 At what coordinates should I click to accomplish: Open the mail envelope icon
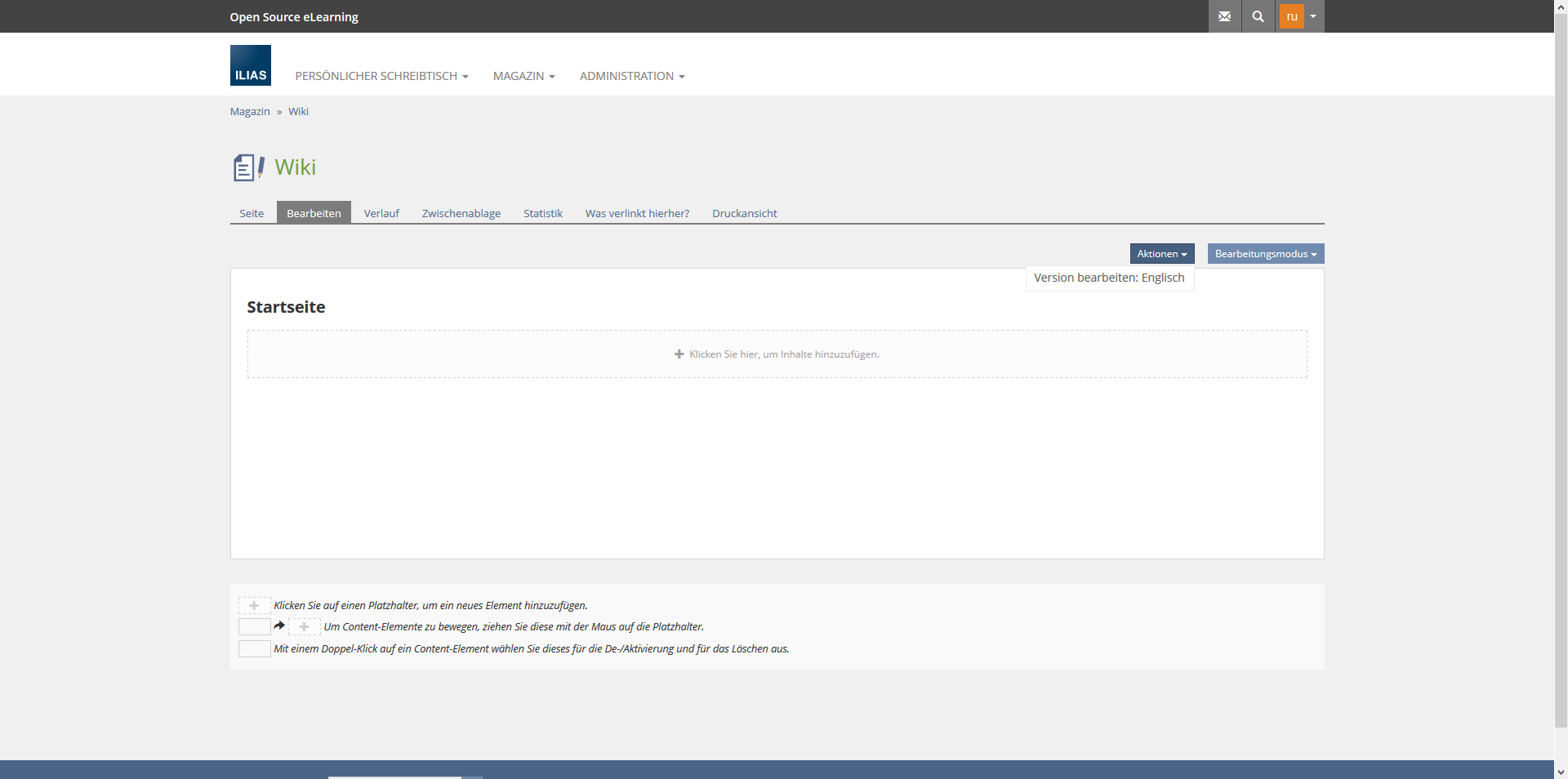pos(1224,16)
